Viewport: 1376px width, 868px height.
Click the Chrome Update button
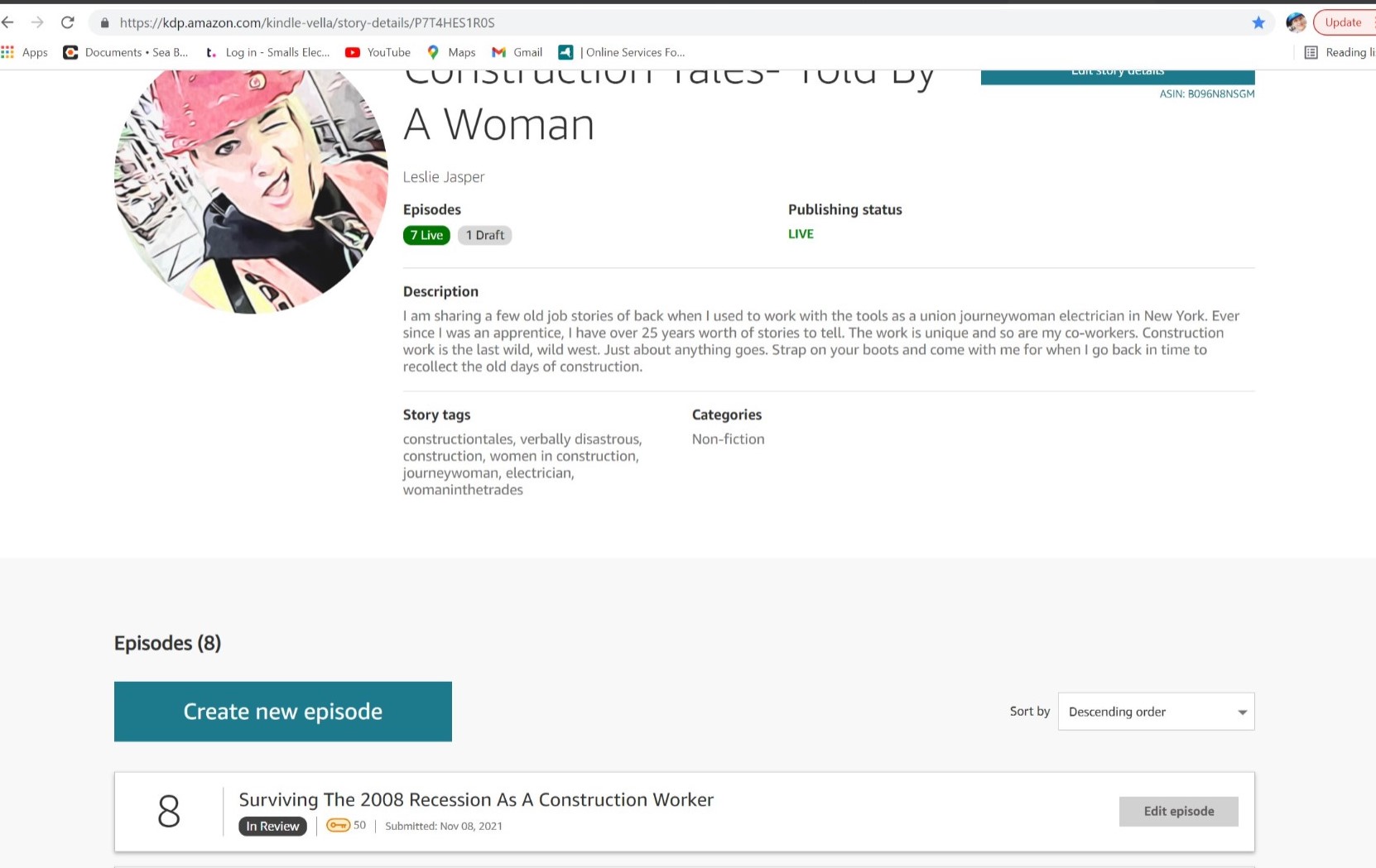[x=1342, y=22]
